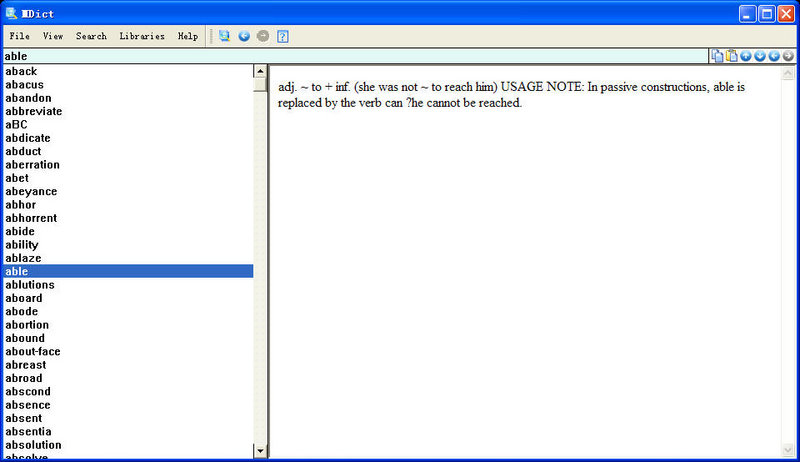Open the Libraries menu

pos(142,36)
